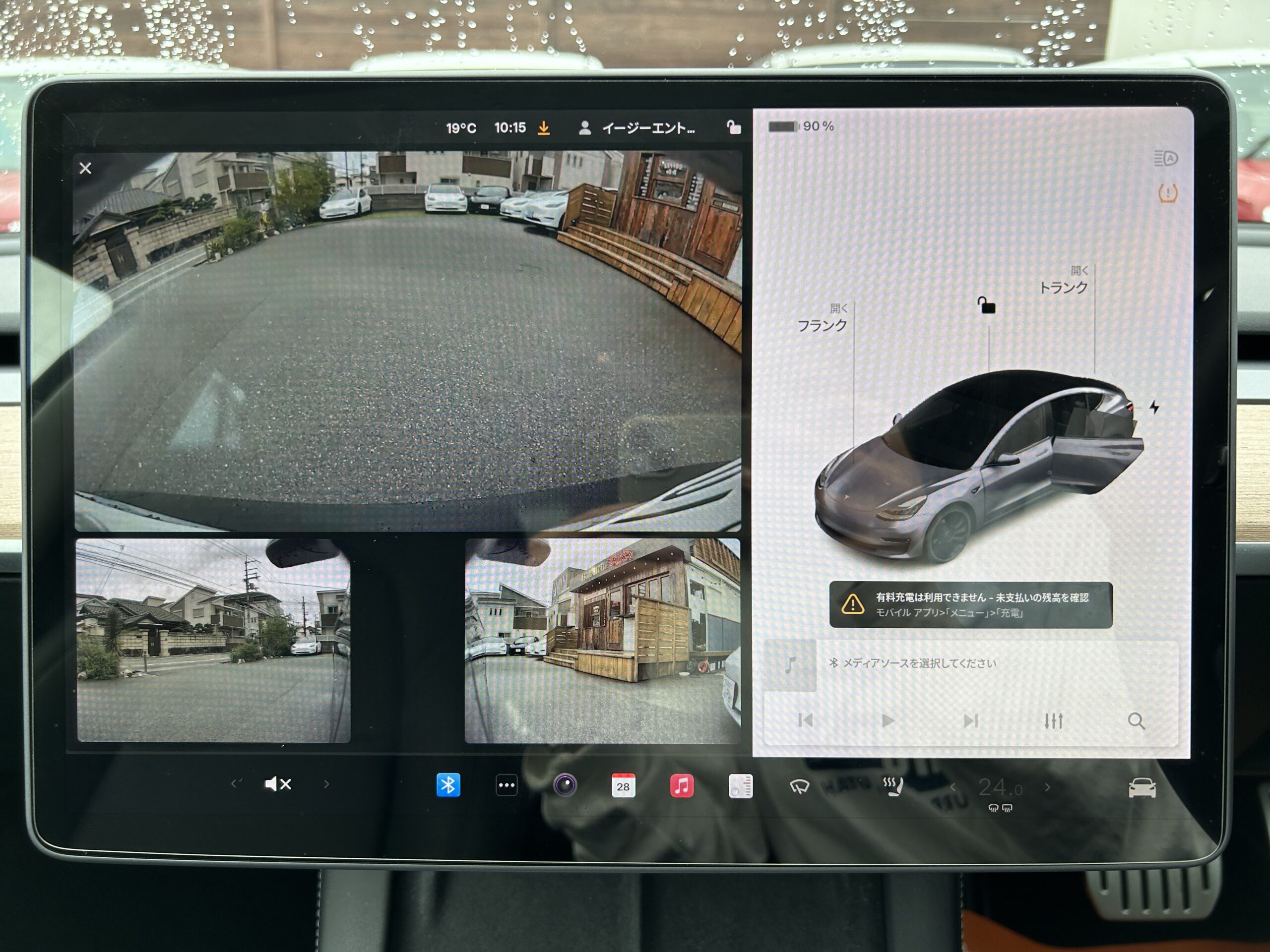Viewport: 1270px width, 952px height.
Task: Increase volume with right arrow
Action: 327,784
